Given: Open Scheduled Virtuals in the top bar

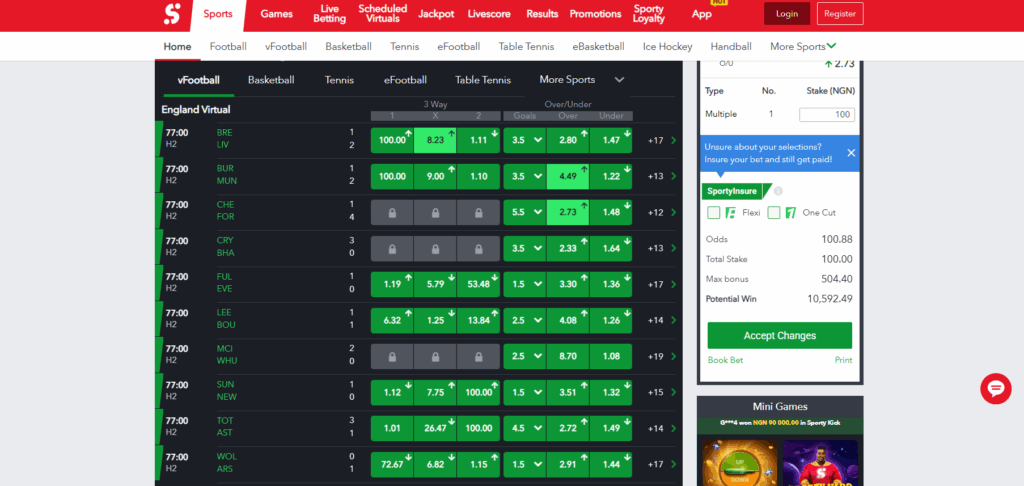Looking at the screenshot, I should pos(383,14).
